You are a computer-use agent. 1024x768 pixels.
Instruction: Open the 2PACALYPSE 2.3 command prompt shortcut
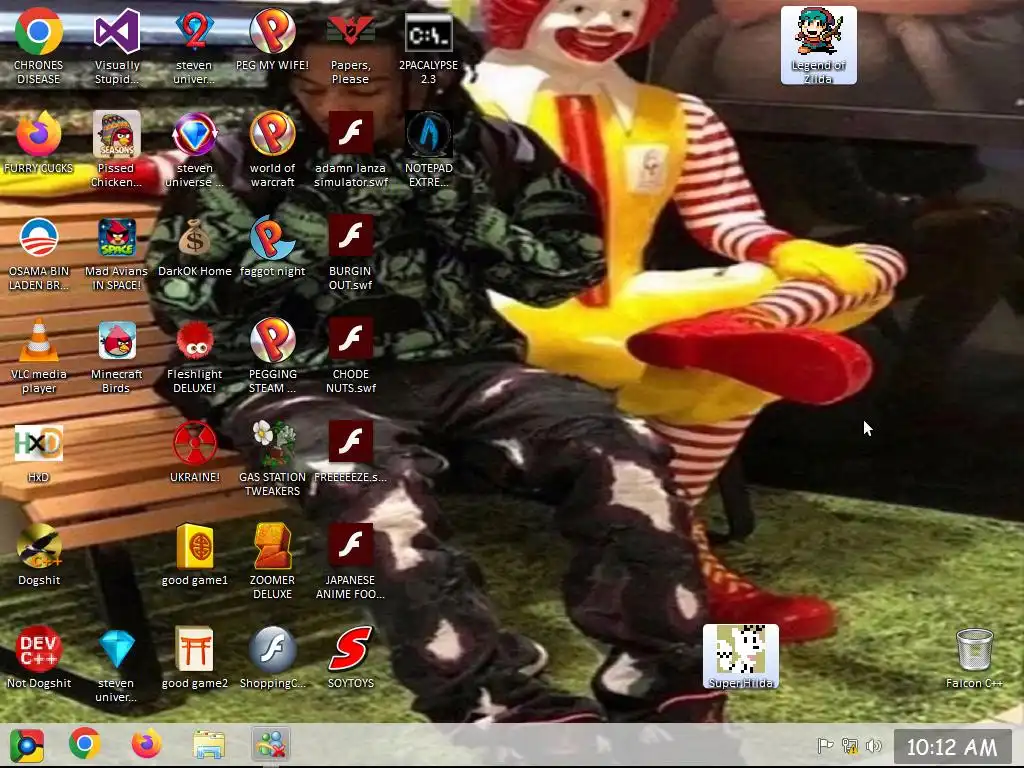[x=428, y=46]
